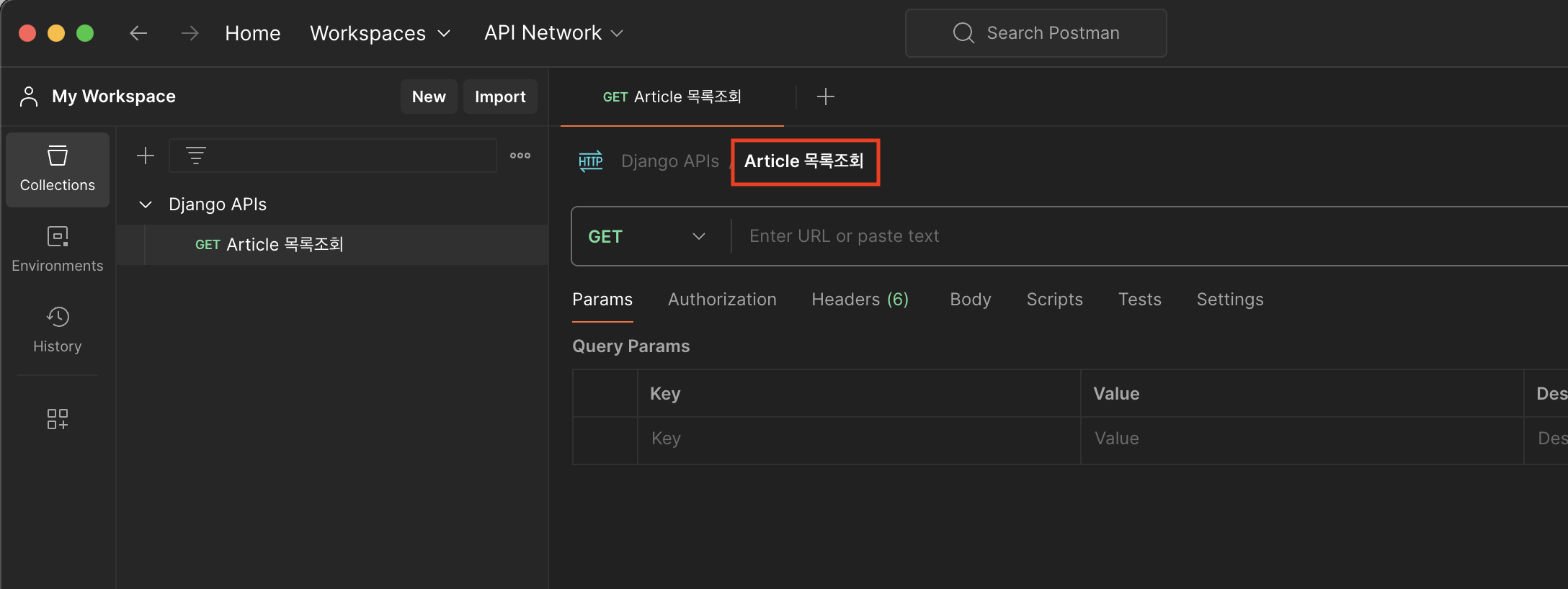Viewport: 1568px width, 589px height.
Task: Open the History sidebar panel
Action: [58, 330]
